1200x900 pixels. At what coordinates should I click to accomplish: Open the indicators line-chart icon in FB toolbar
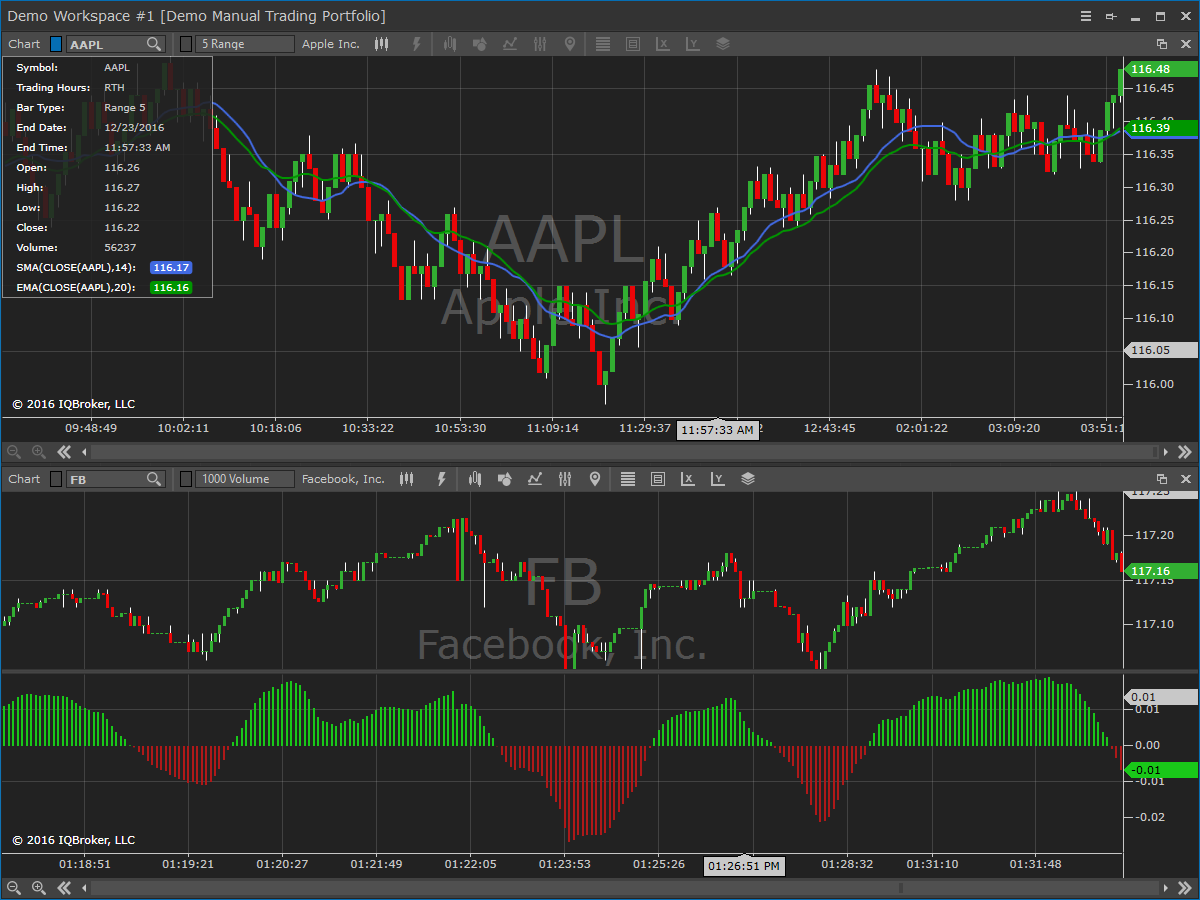[535, 479]
